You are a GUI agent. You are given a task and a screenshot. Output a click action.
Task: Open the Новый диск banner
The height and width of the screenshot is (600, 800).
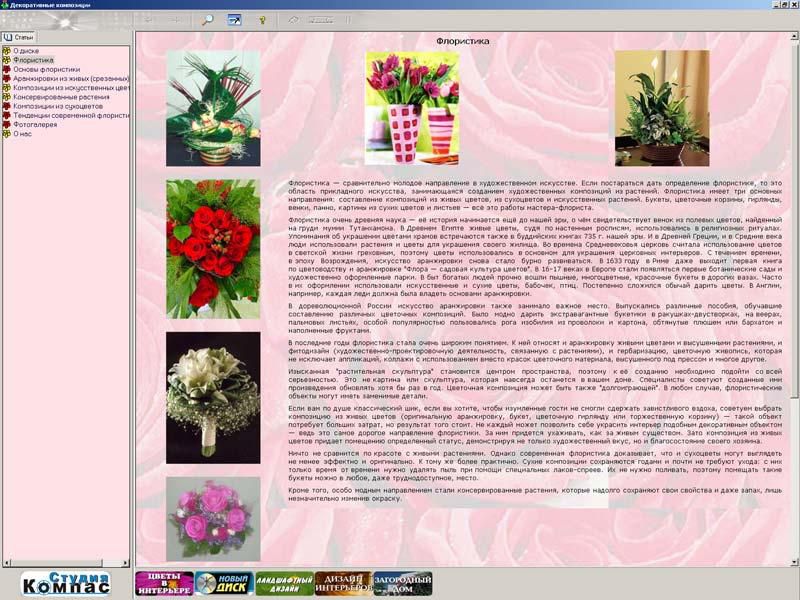[224, 583]
